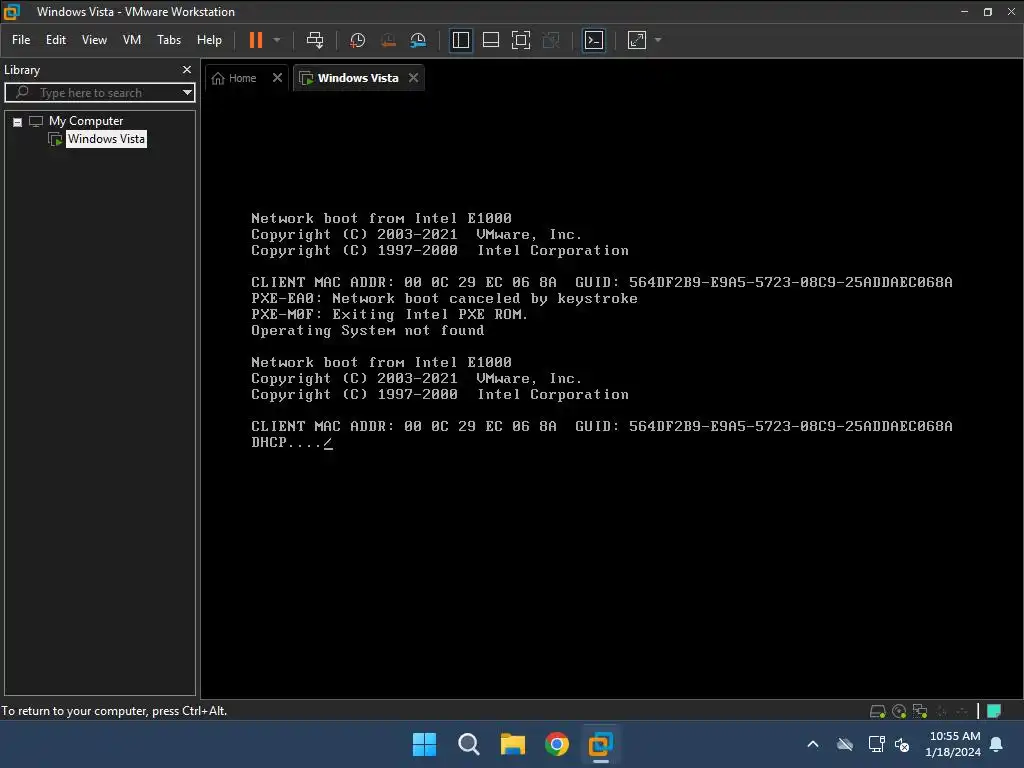Open the File menu

pyautogui.click(x=21, y=40)
